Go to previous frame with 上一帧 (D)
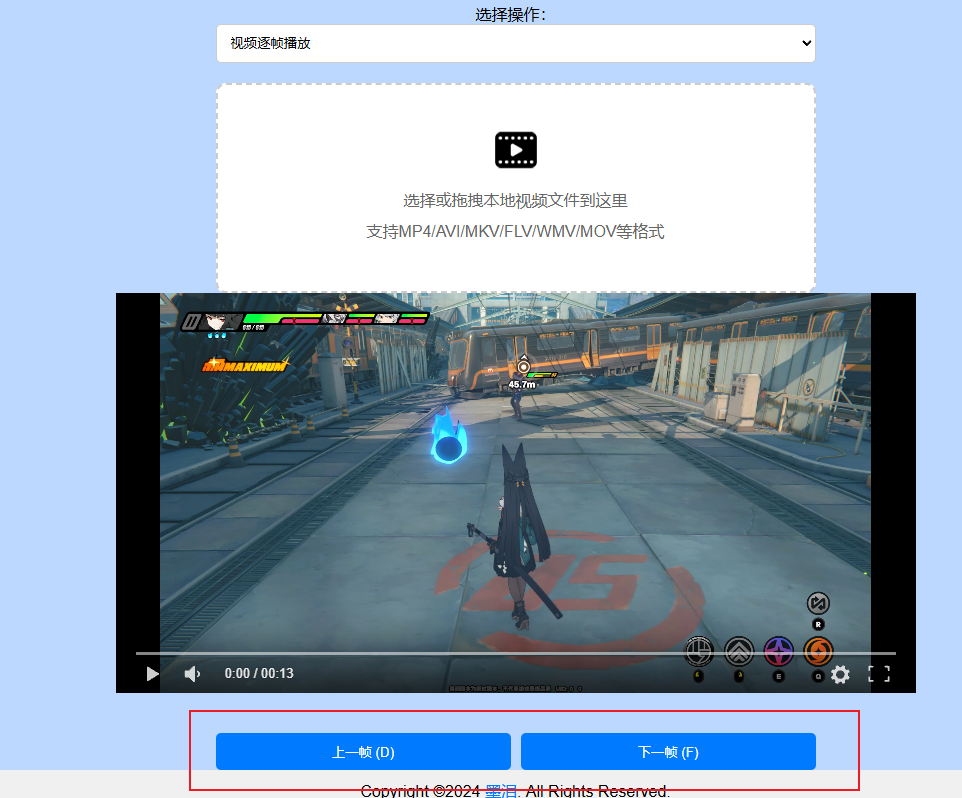The height and width of the screenshot is (798, 962). pos(363,752)
